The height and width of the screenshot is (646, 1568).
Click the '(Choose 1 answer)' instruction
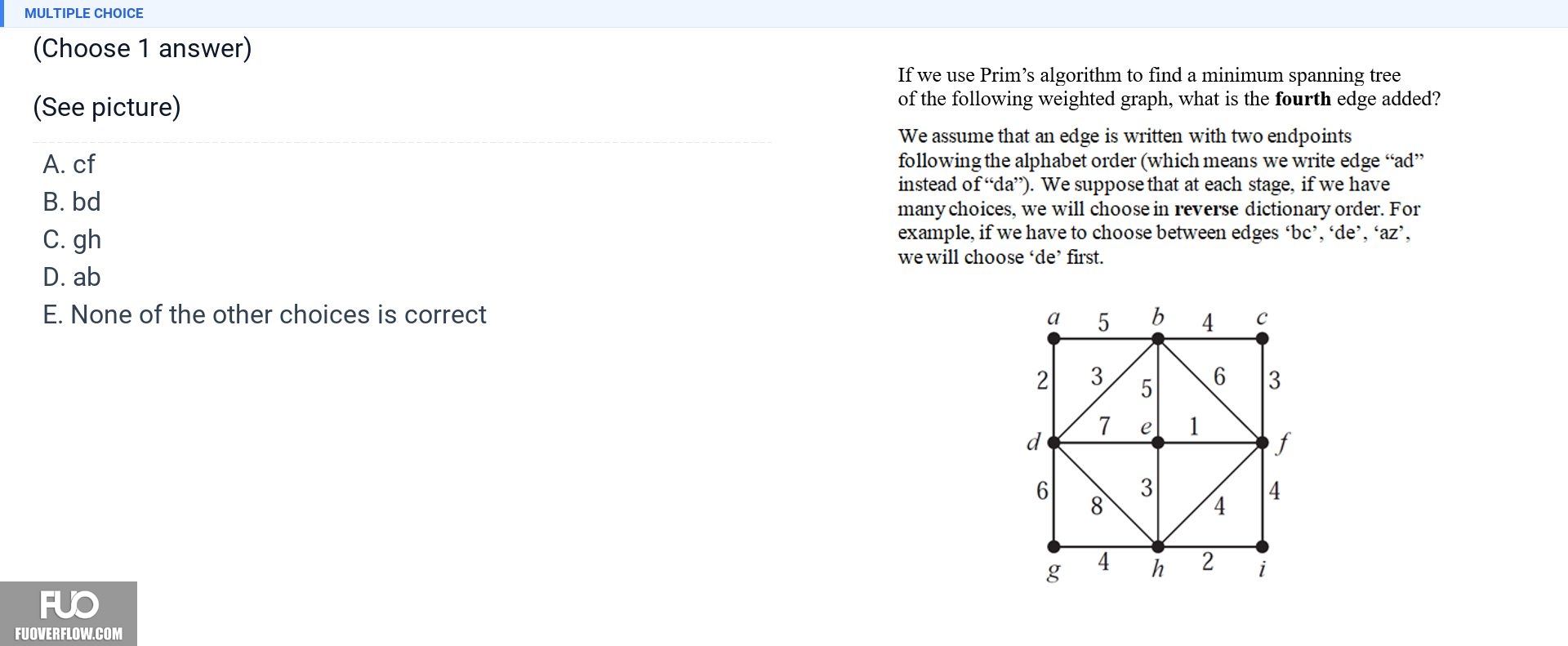click(x=142, y=48)
